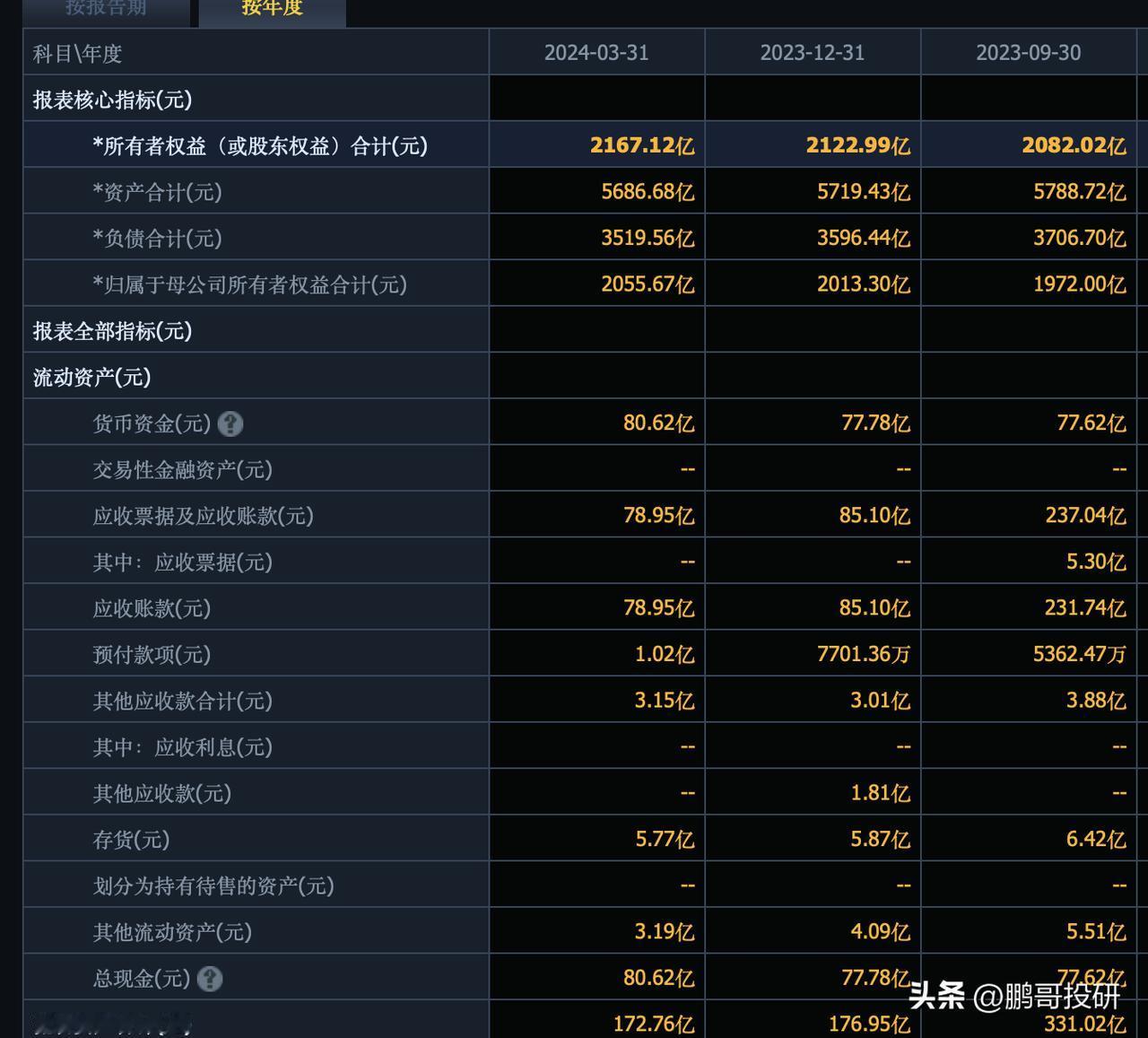Click the 货币资金(元) row label
This screenshot has height=1038, width=1148.
click(152, 423)
